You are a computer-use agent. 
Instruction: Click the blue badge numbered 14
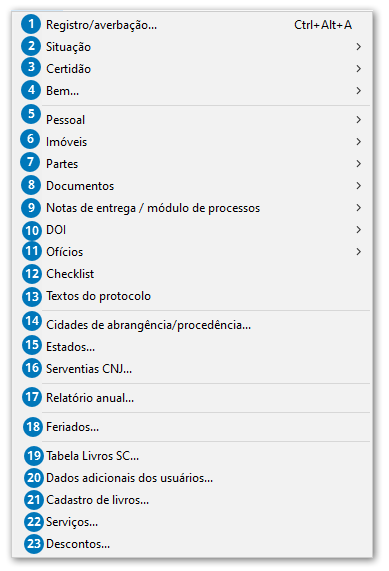click(x=32, y=321)
